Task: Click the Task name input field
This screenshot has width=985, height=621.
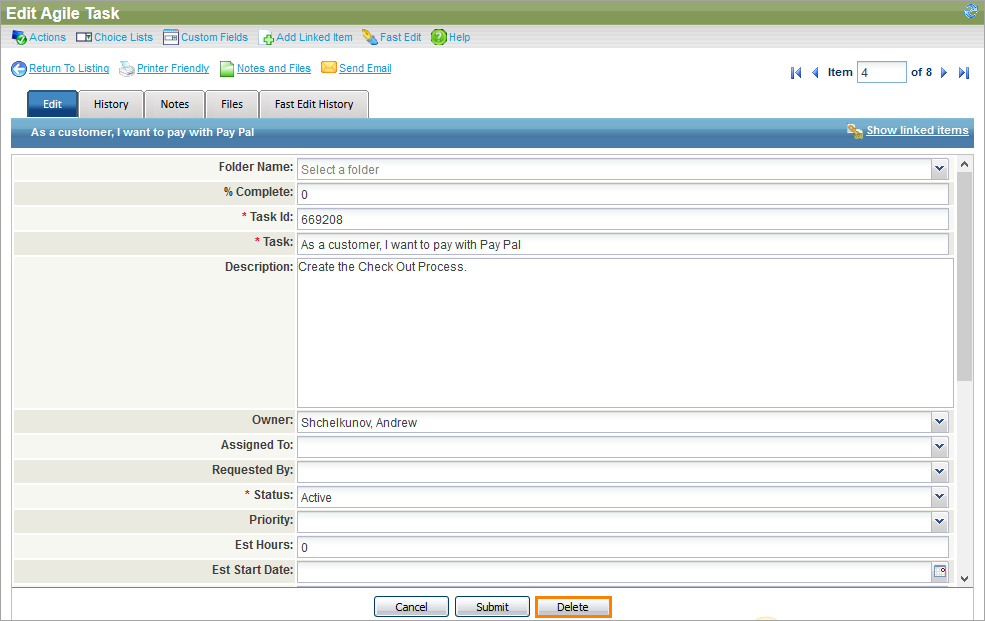Action: click(x=623, y=244)
